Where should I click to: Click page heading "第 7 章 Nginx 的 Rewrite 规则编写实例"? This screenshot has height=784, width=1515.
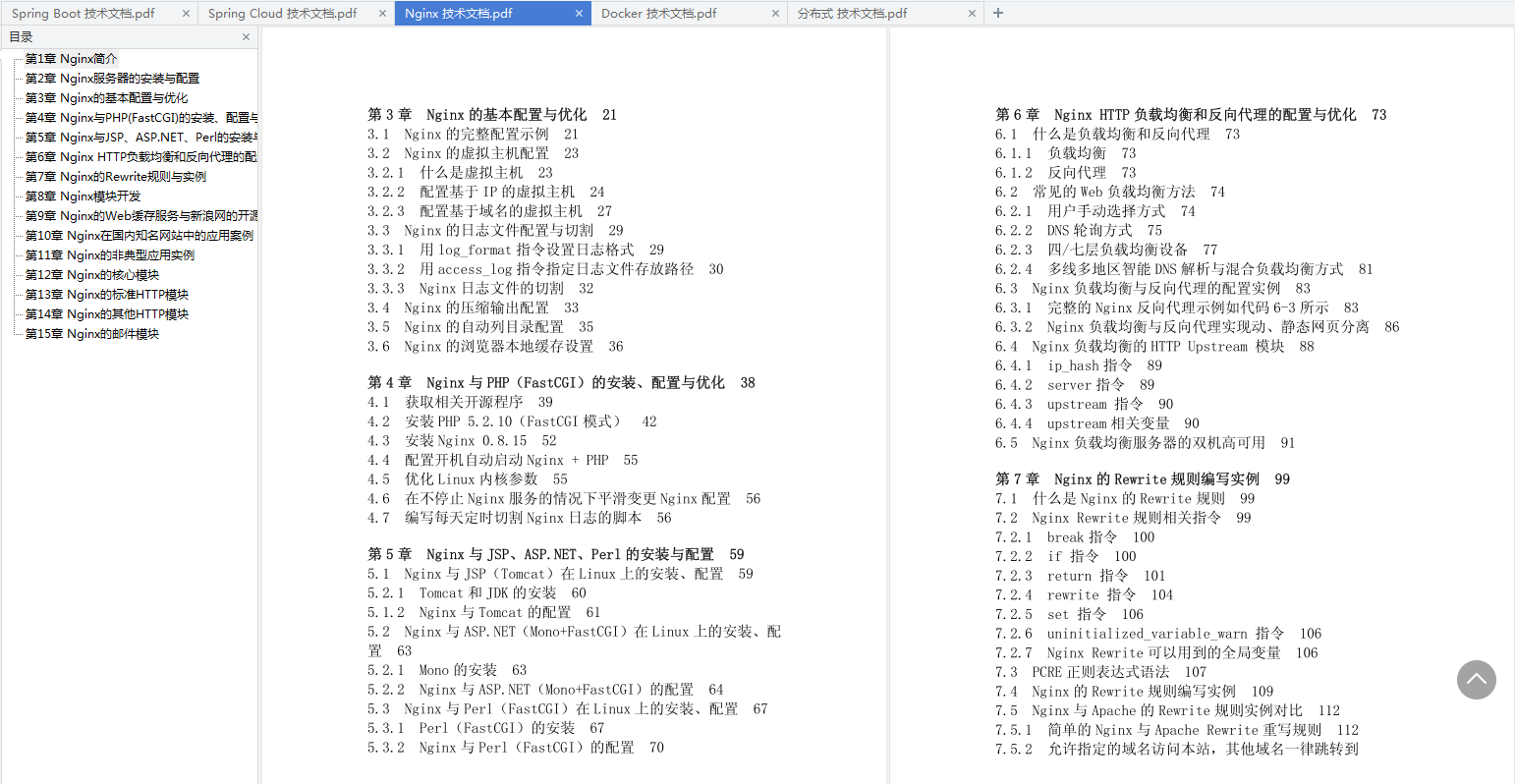(x=1143, y=479)
